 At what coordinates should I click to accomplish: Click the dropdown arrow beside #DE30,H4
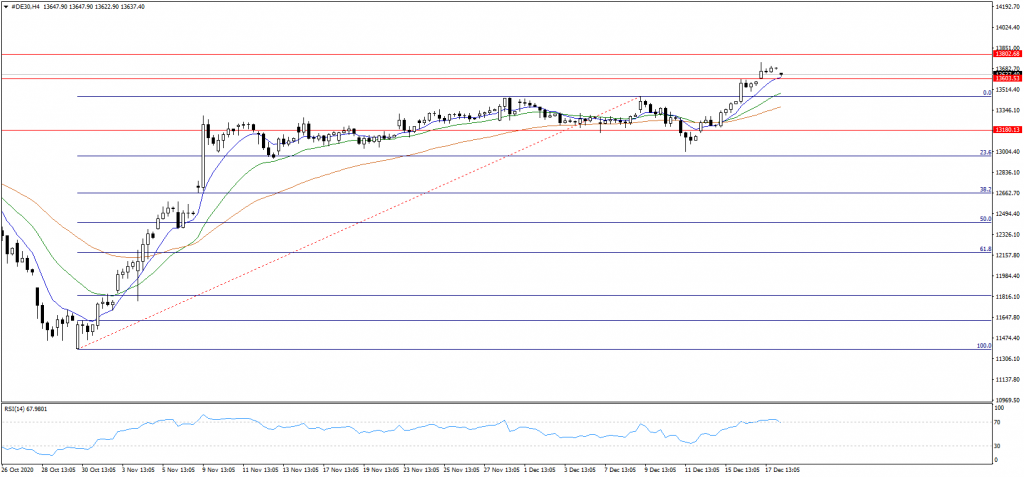5,7
